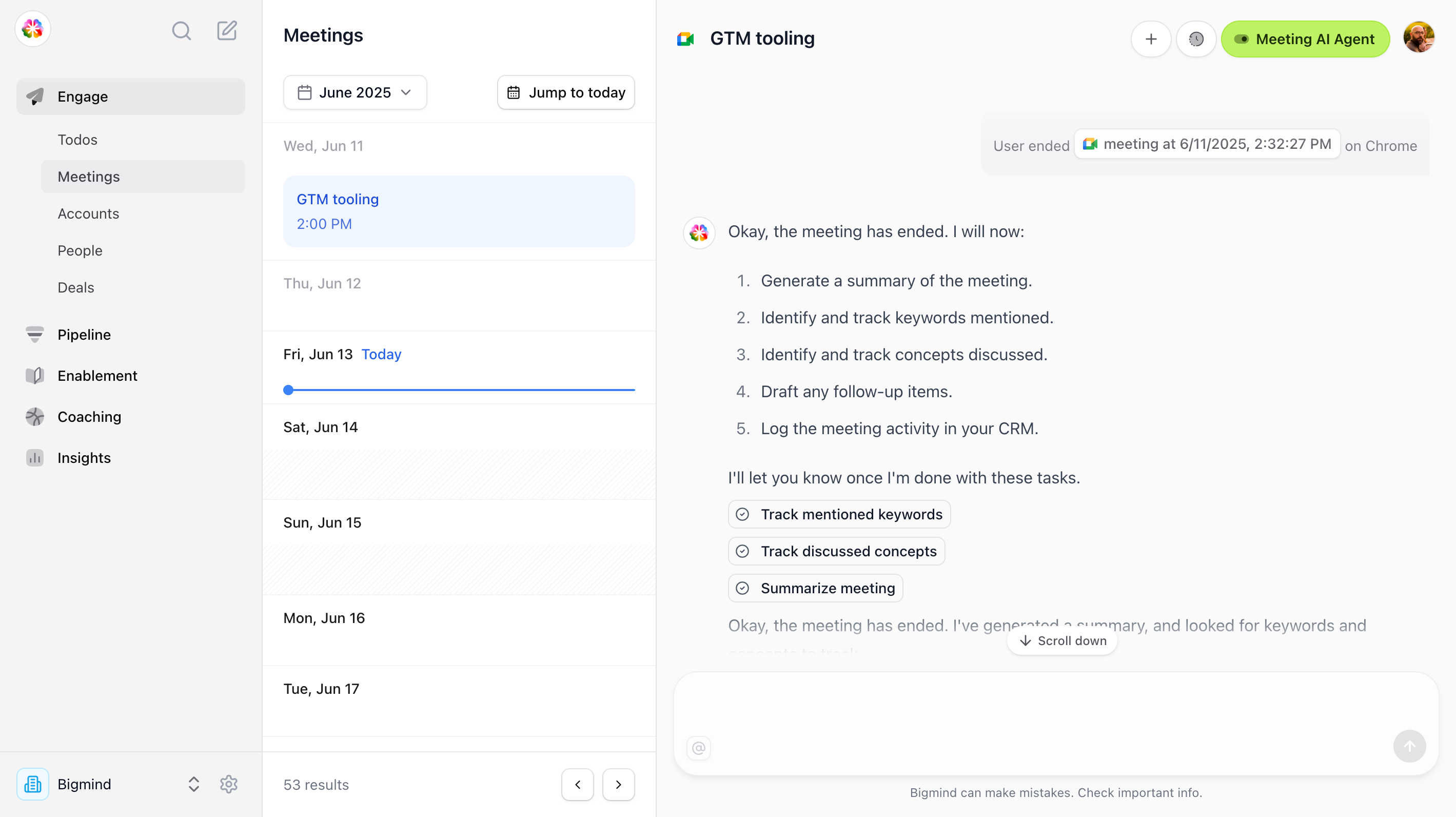Viewport: 1456px width, 817px height.
Task: Open the June 2025 month dropdown
Action: coord(355,92)
